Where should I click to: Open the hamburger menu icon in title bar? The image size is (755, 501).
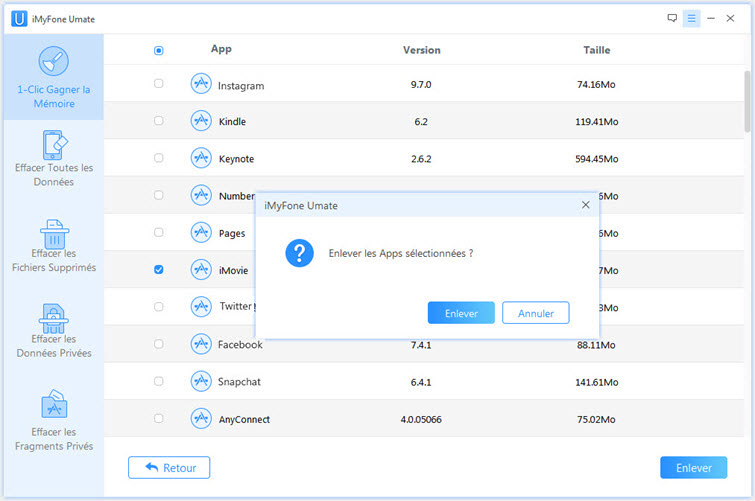[x=691, y=18]
